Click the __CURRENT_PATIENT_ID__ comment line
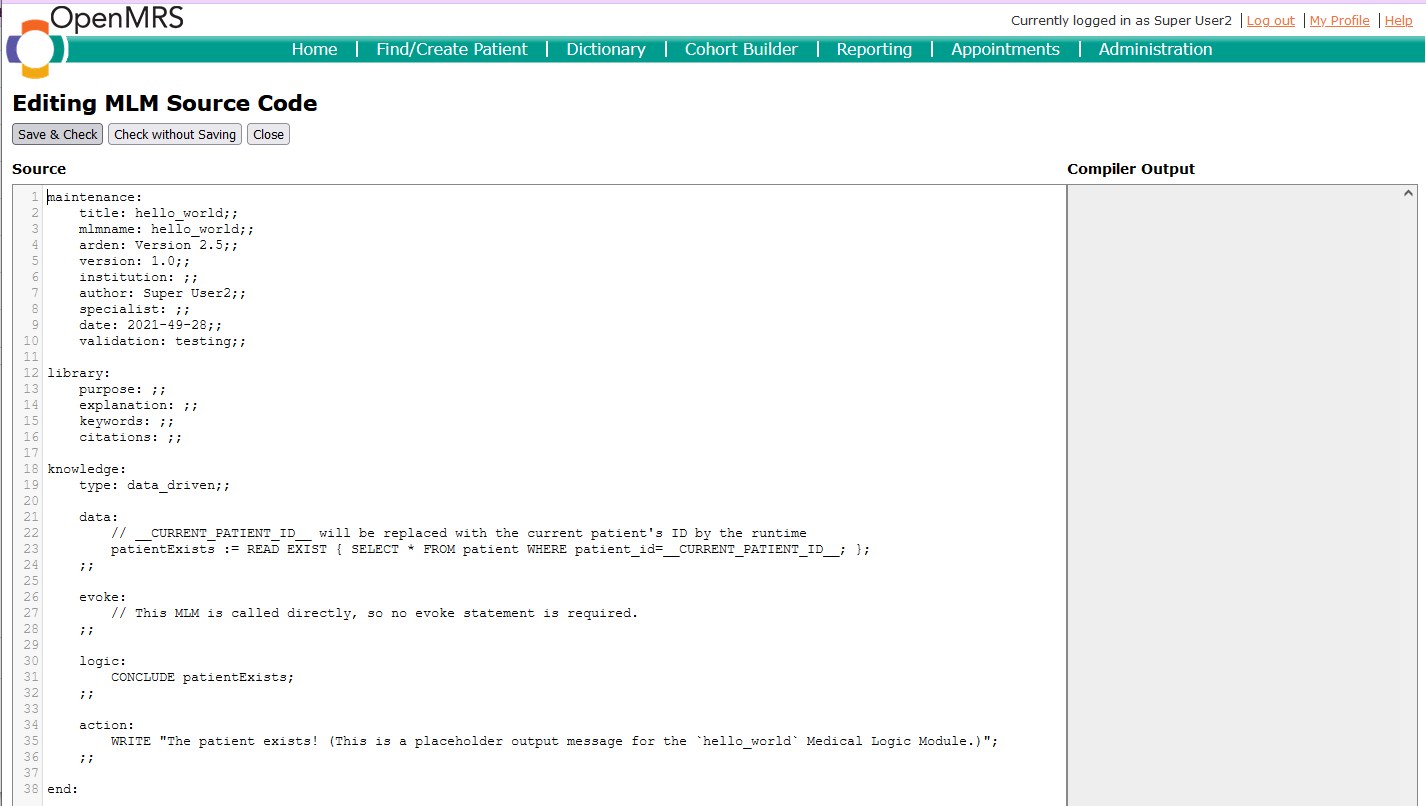 (x=459, y=533)
